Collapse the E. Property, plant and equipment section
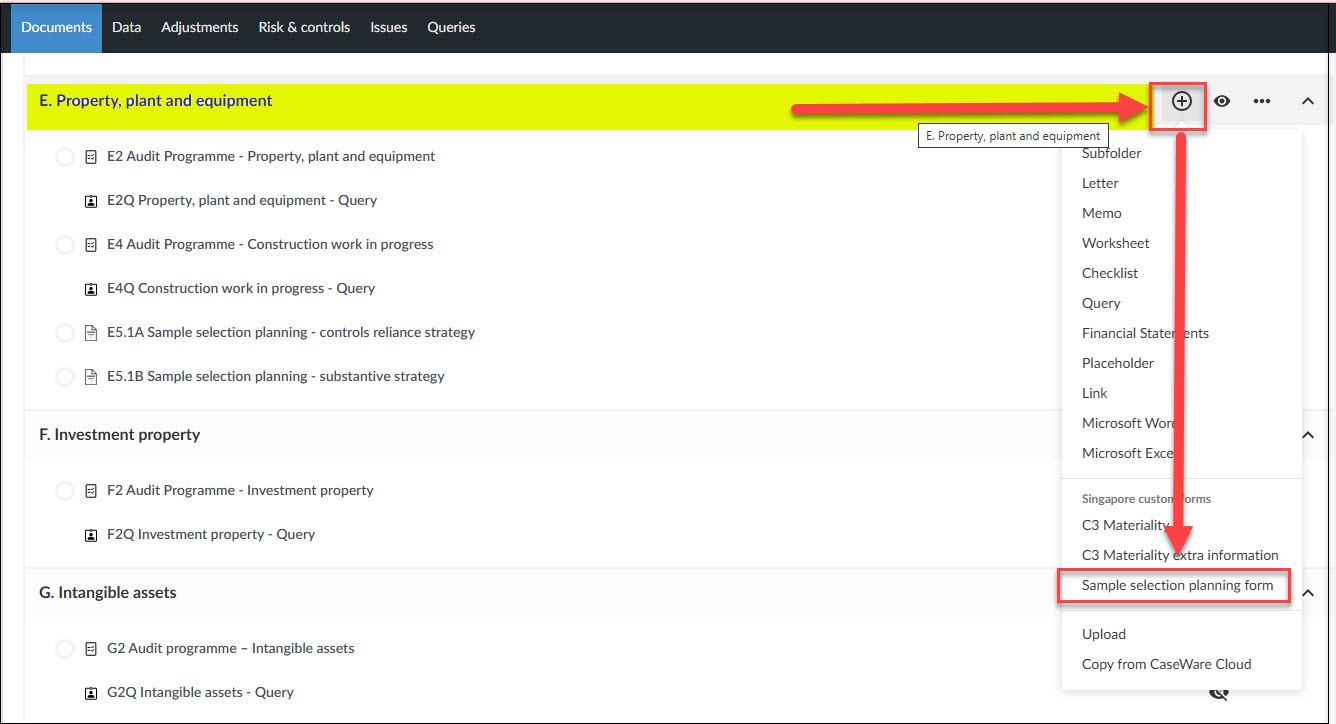The width and height of the screenshot is (1336, 724). coord(1307,101)
